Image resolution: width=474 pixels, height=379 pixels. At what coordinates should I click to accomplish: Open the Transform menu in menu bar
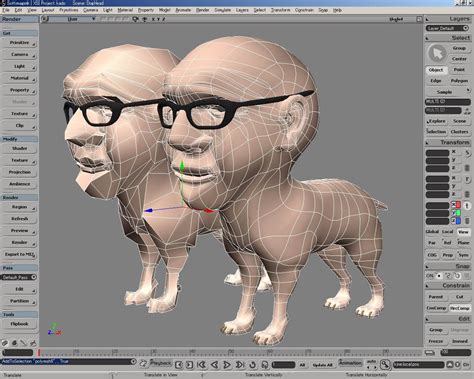tap(280, 10)
